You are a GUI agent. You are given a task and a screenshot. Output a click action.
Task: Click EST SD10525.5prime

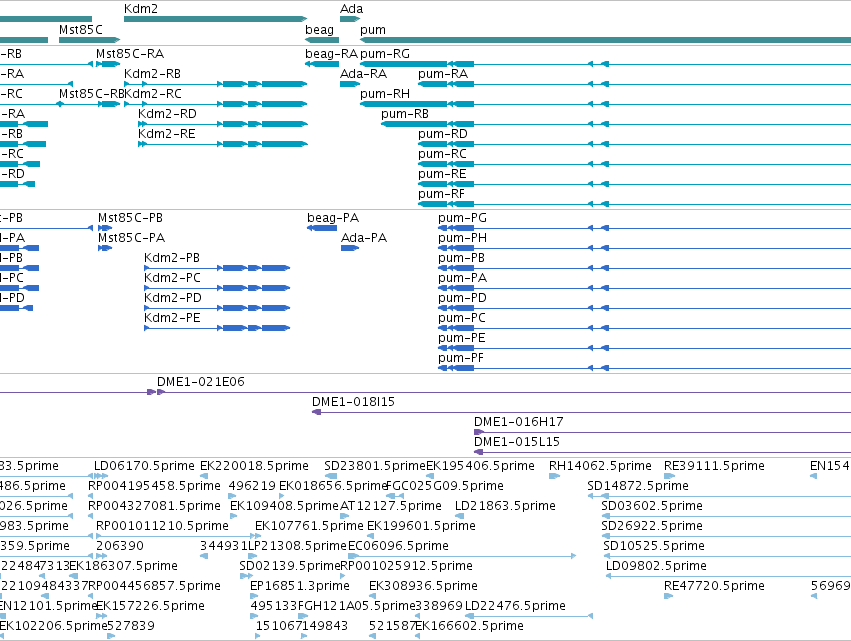654,547
